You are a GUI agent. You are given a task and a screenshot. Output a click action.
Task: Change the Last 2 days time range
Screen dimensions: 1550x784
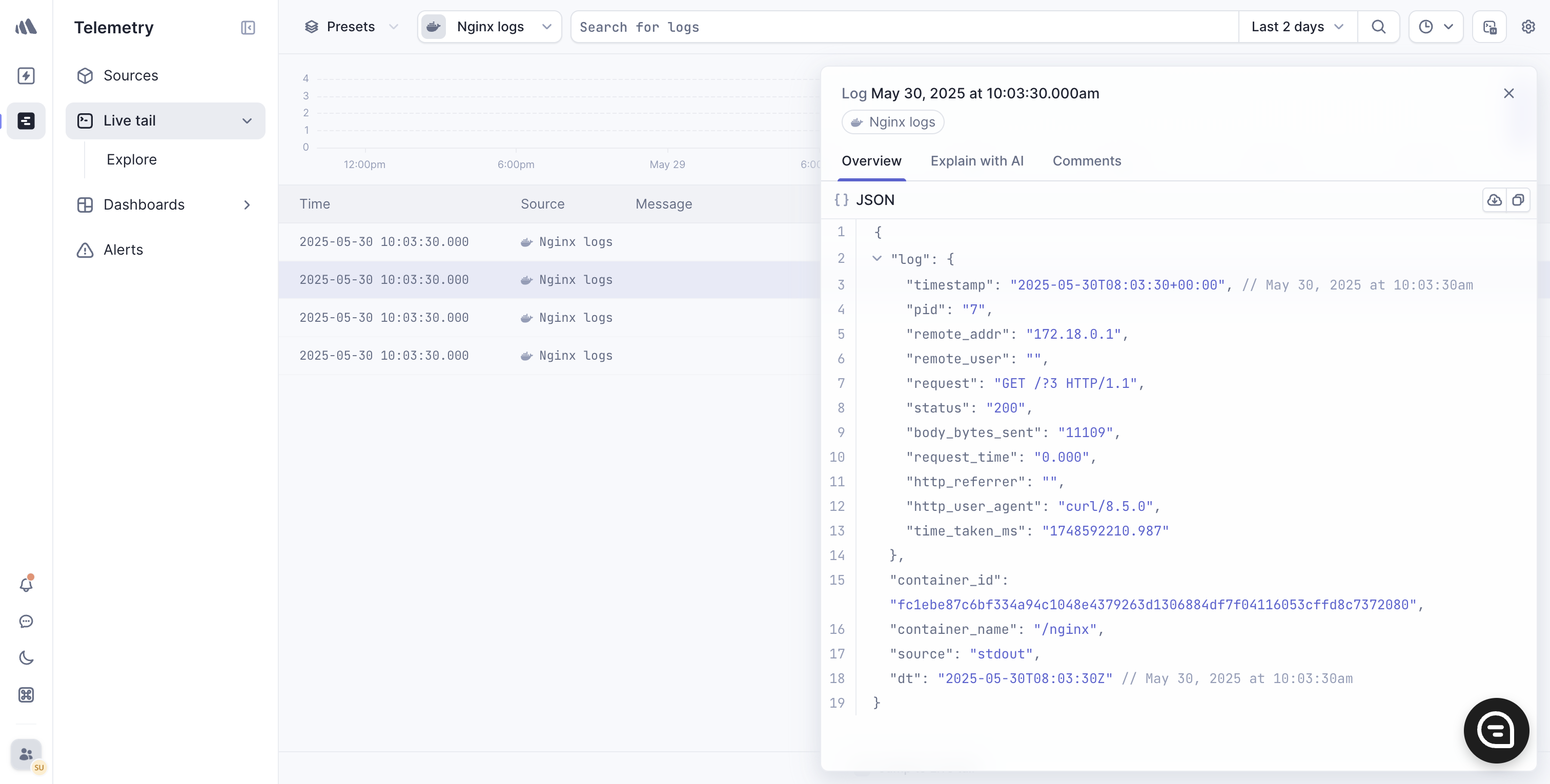1296,27
